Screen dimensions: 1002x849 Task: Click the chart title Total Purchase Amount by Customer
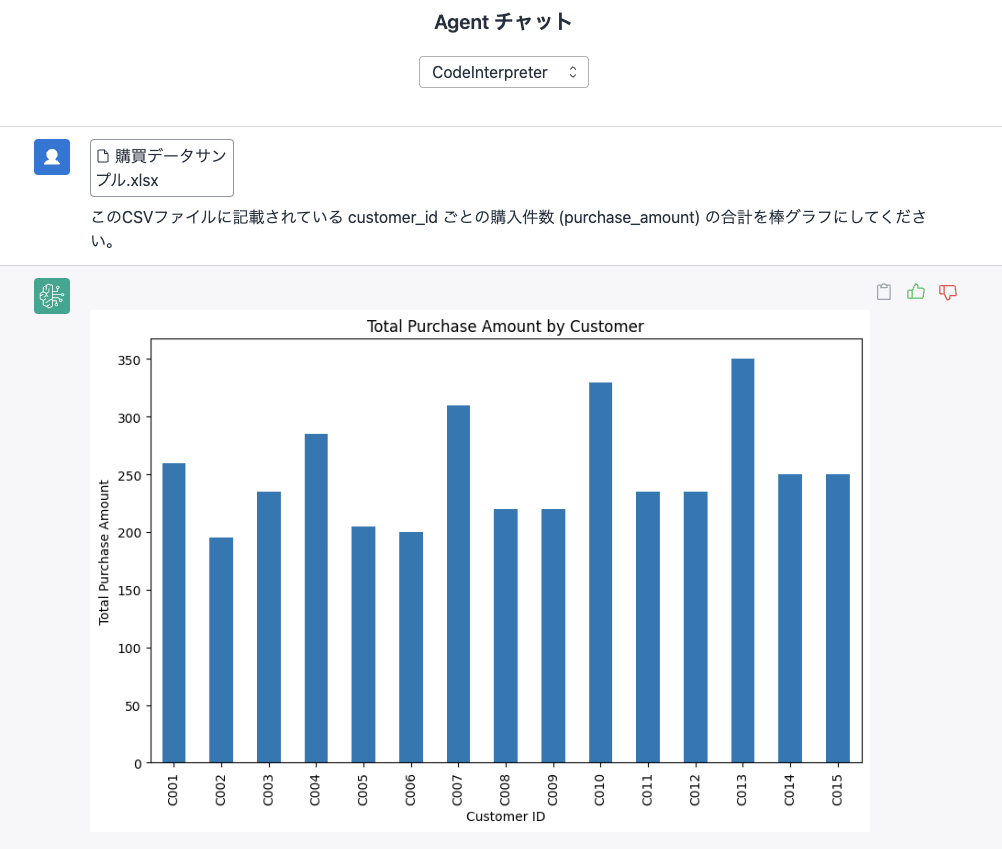coord(505,326)
